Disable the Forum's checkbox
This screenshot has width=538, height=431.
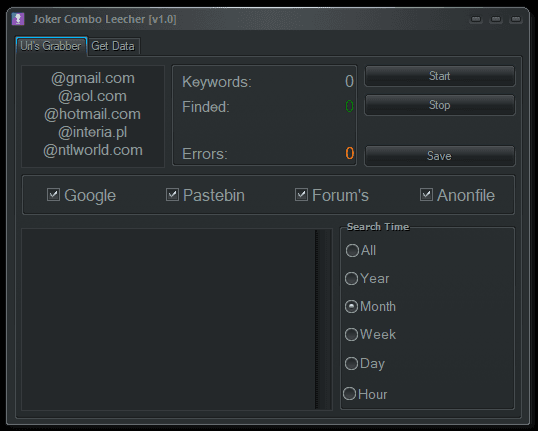[301, 195]
